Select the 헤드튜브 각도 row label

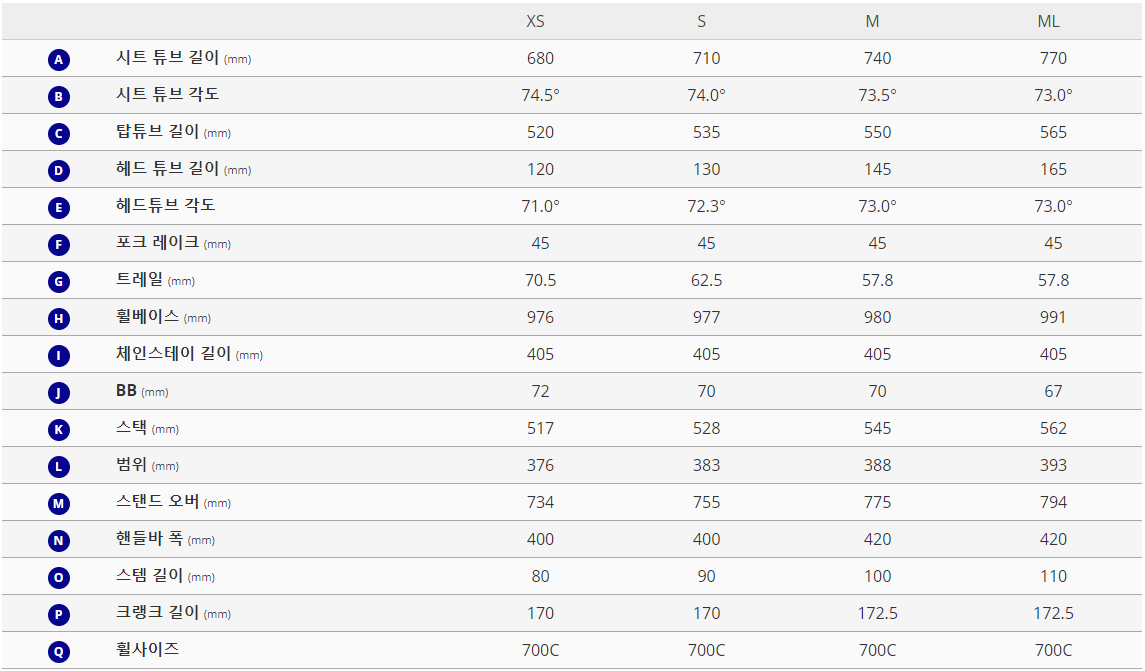point(165,206)
